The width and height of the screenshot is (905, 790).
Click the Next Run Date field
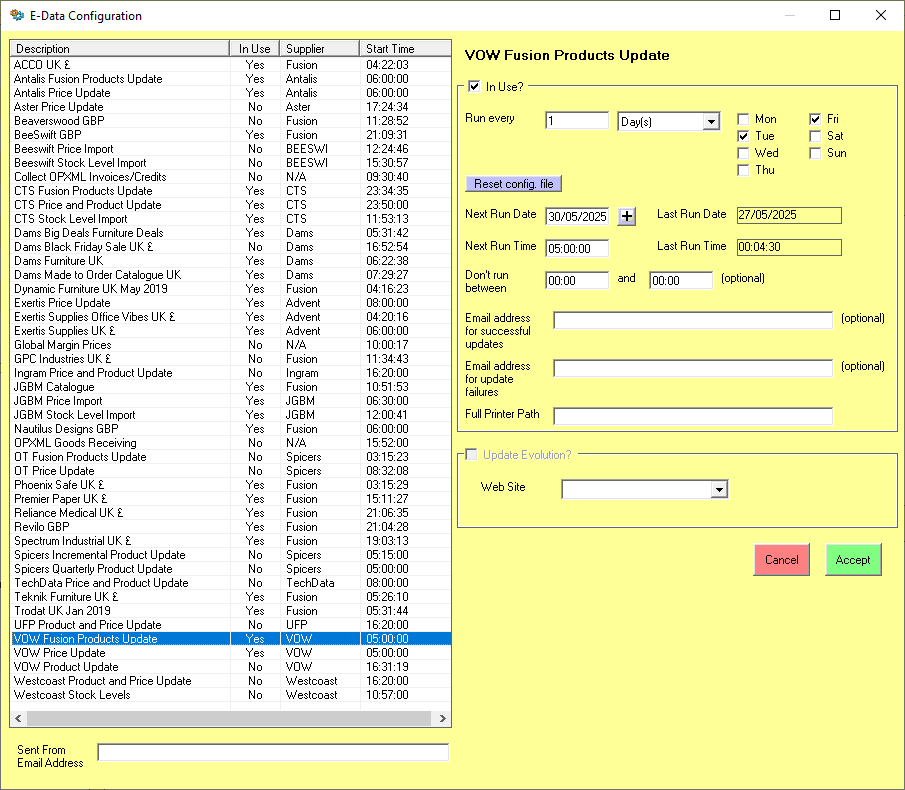(x=577, y=216)
